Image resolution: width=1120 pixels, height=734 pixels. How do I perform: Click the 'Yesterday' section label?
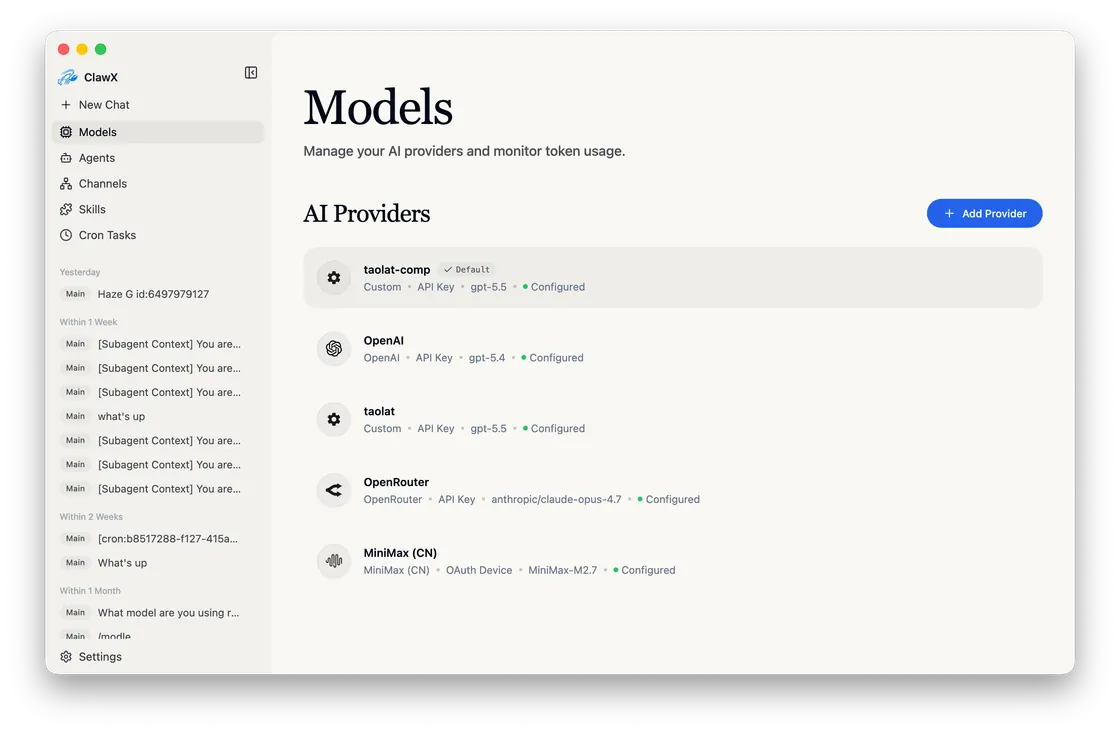(80, 272)
